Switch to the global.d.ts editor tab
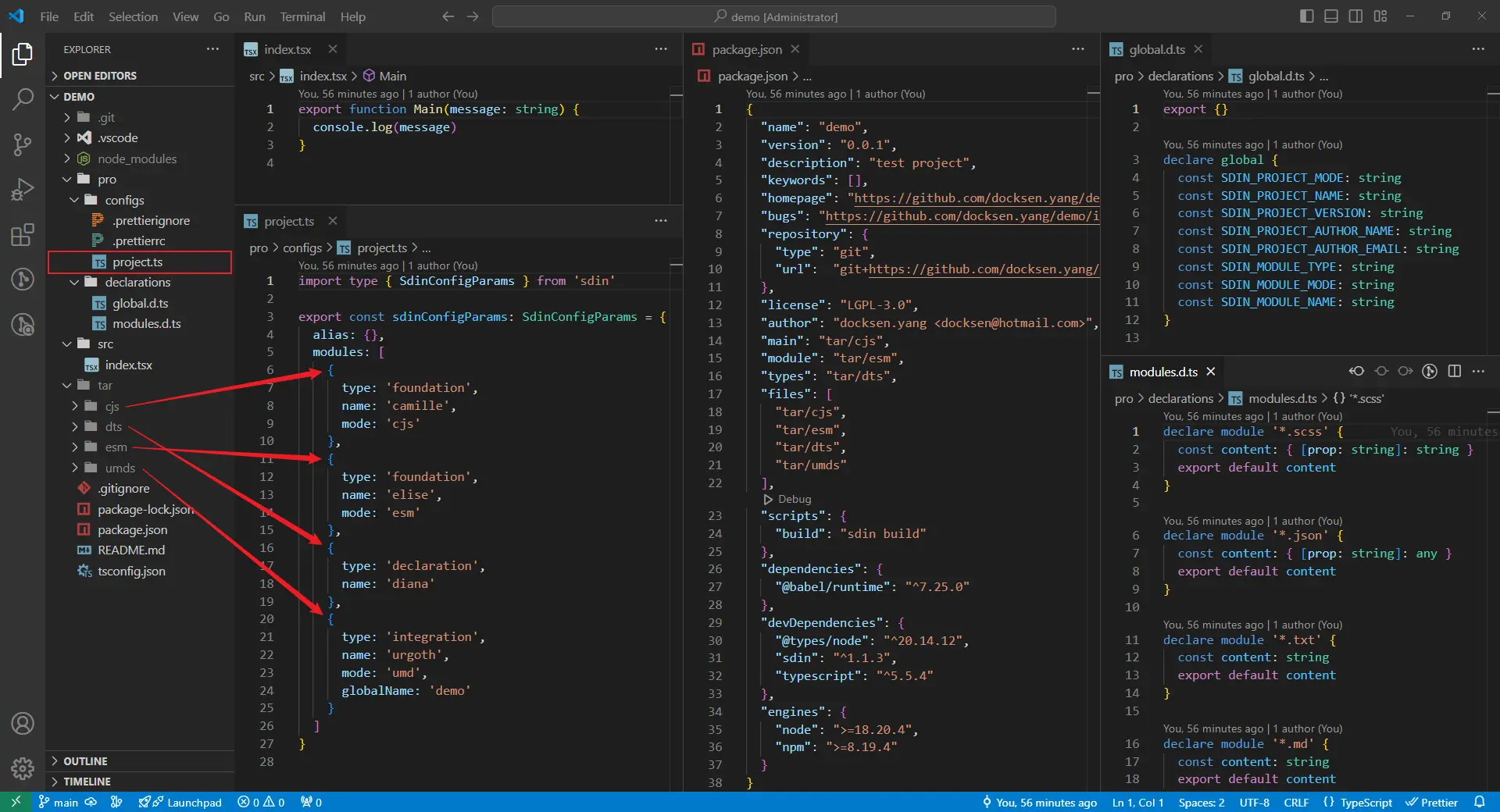 click(x=1157, y=49)
